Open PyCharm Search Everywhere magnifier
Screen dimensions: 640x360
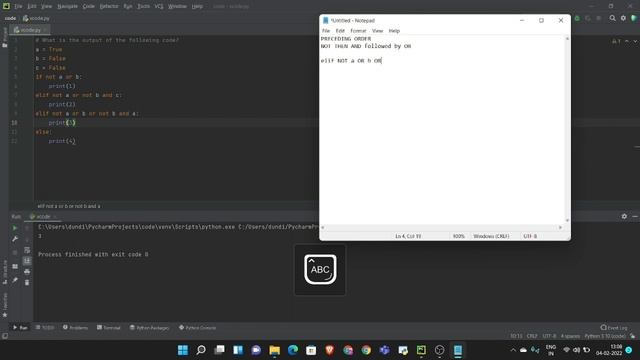(x=613, y=18)
